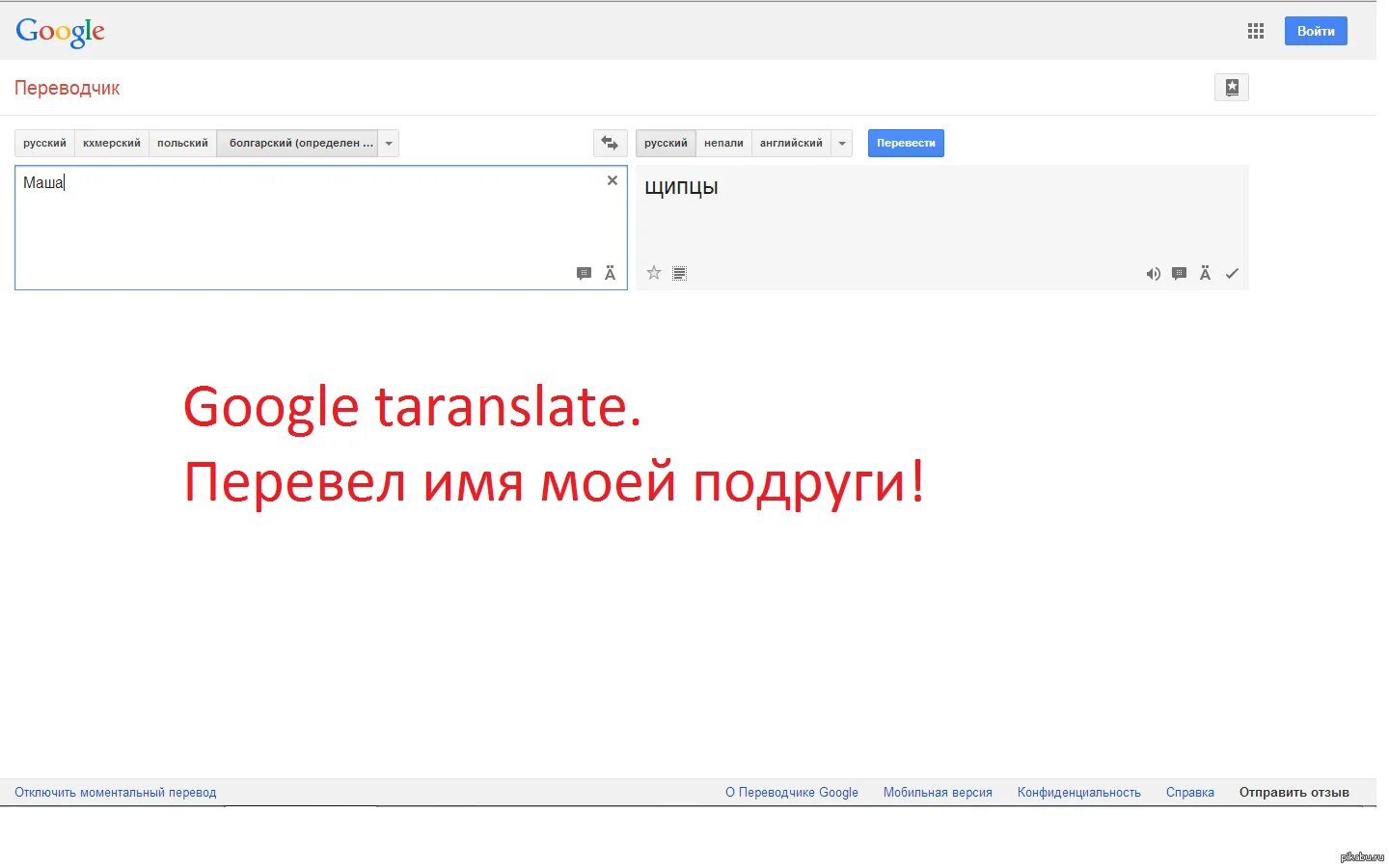The width and height of the screenshot is (1389, 868).
Task: Swap source and target languages
Action: click(x=610, y=143)
